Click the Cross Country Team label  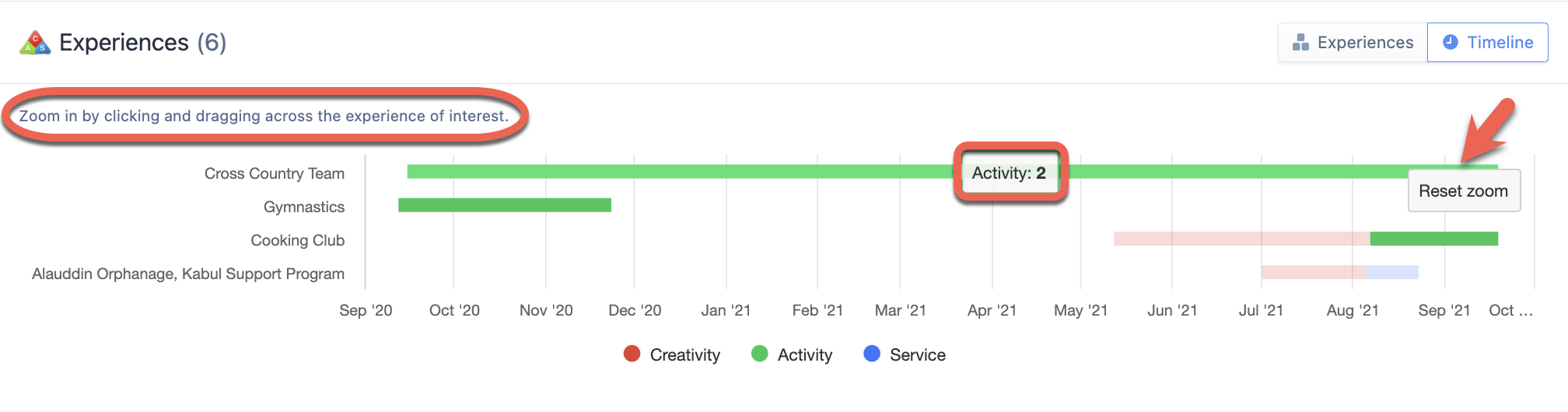pos(275,173)
